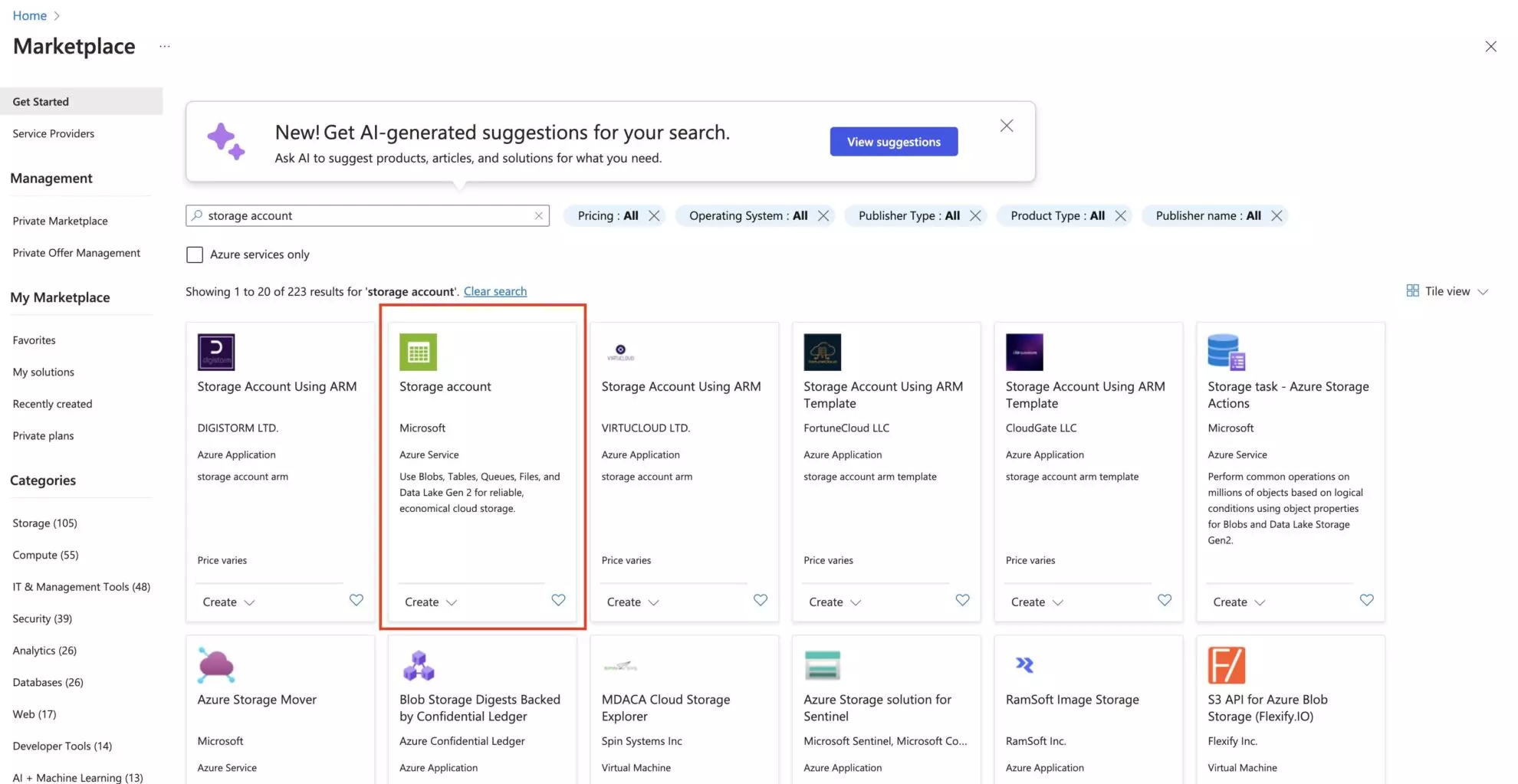Click heart icon on VIRTUCLOUD tile

pyautogui.click(x=760, y=600)
